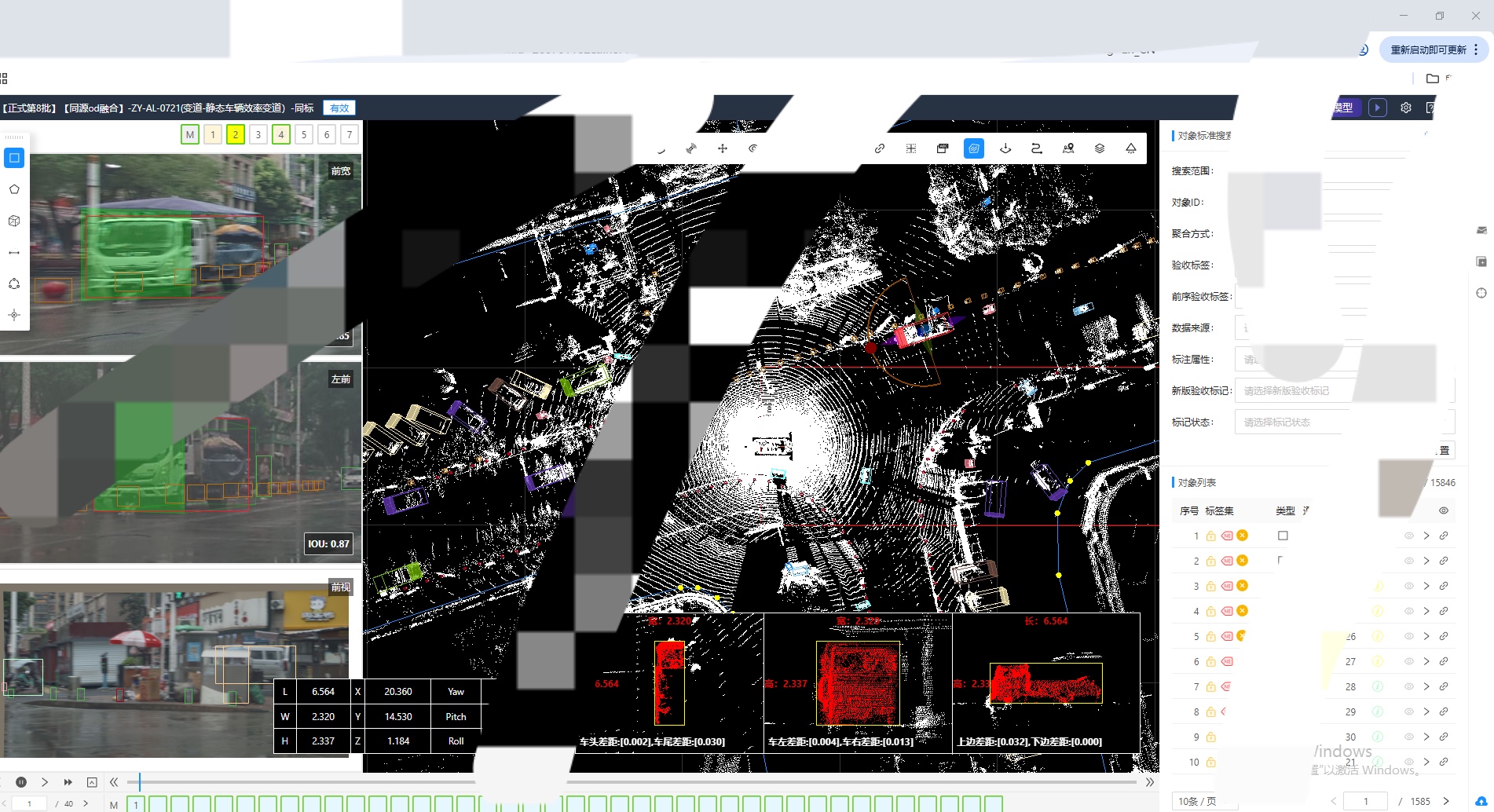Screen dimensions: 1494x812
Task: Switch to camera tab 5
Action: tap(304, 134)
